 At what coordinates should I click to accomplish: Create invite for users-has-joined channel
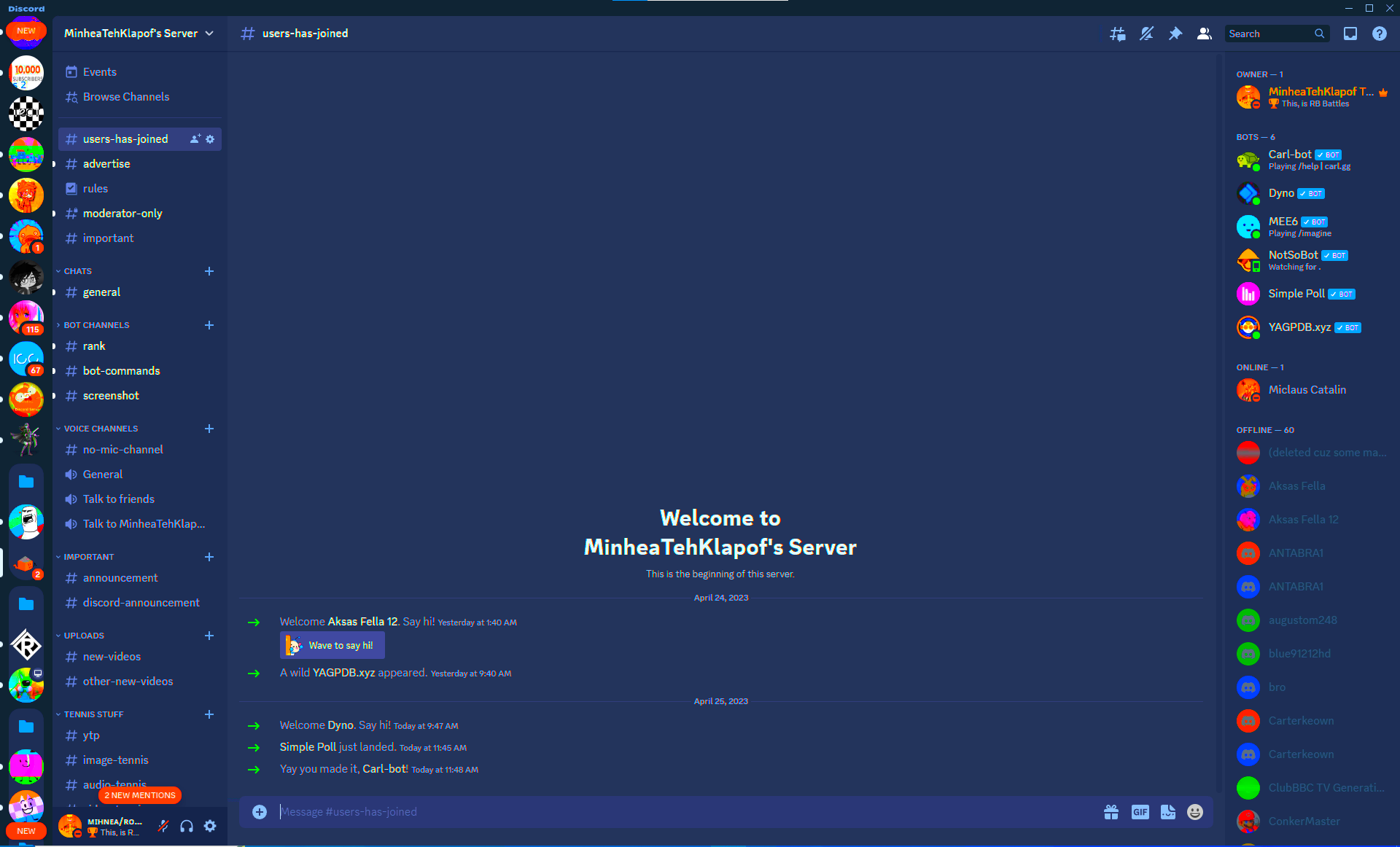pyautogui.click(x=195, y=139)
